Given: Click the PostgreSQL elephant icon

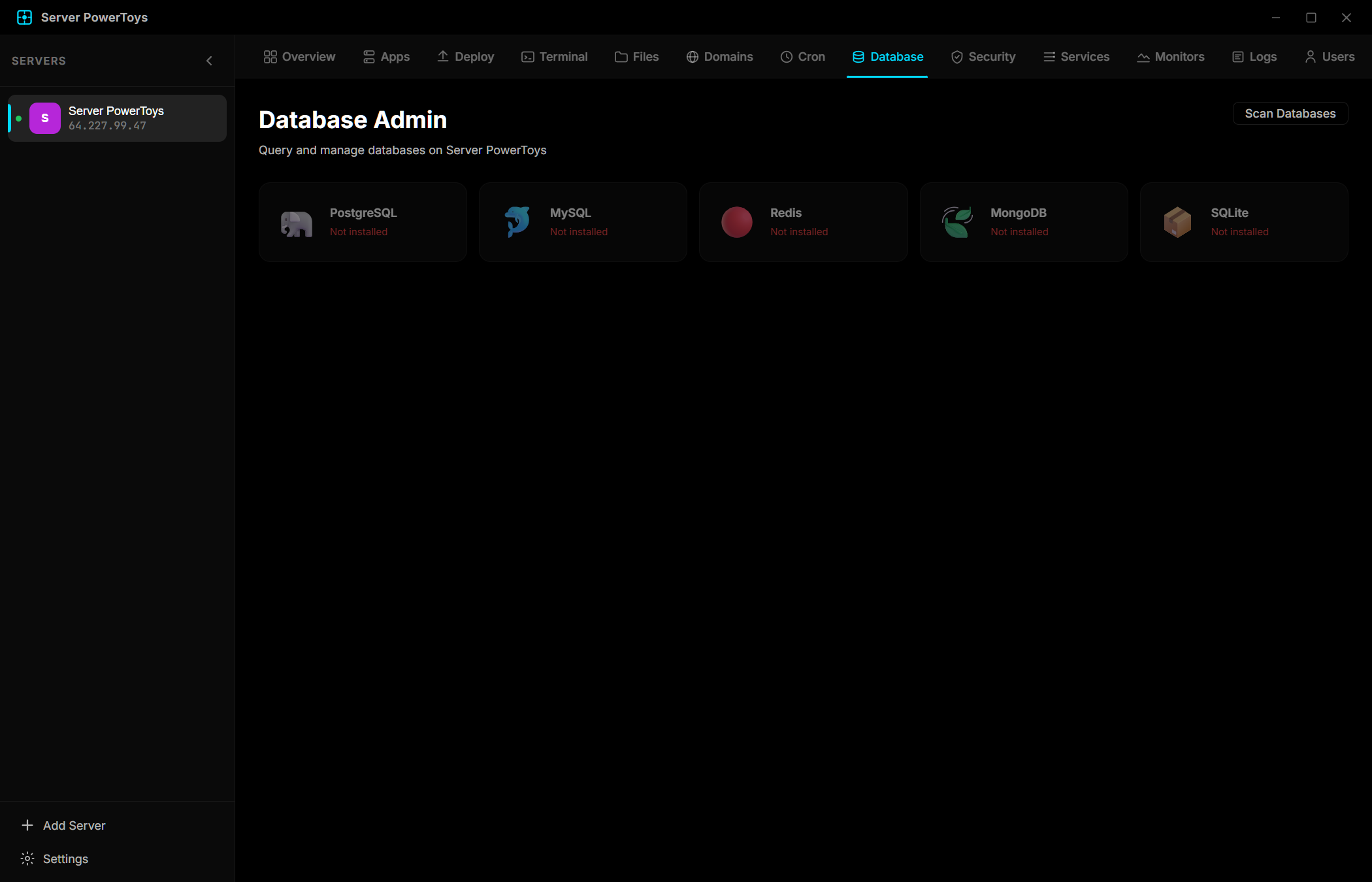Looking at the screenshot, I should (x=296, y=222).
